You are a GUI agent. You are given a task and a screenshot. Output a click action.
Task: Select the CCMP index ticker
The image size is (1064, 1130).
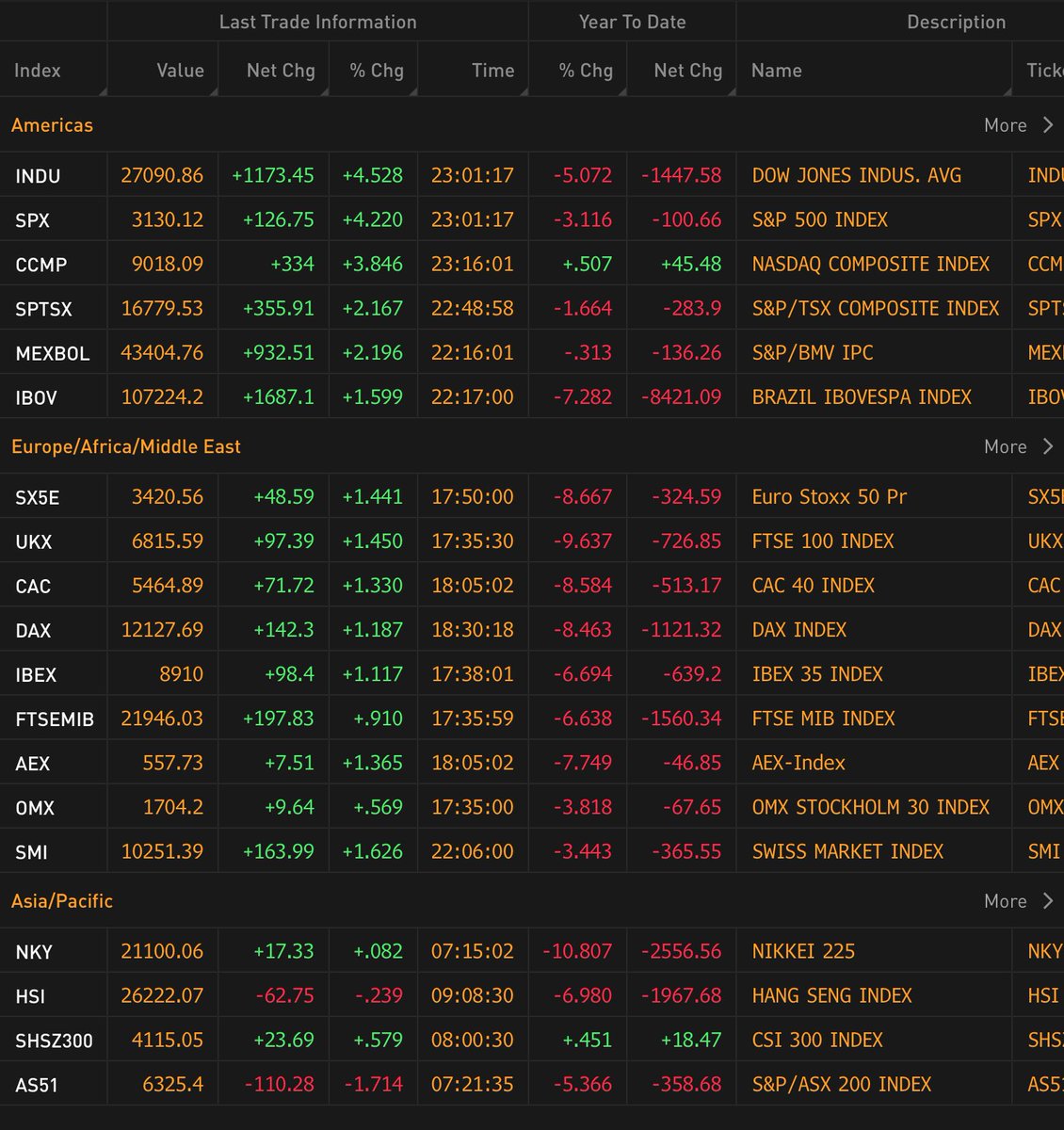point(41,265)
